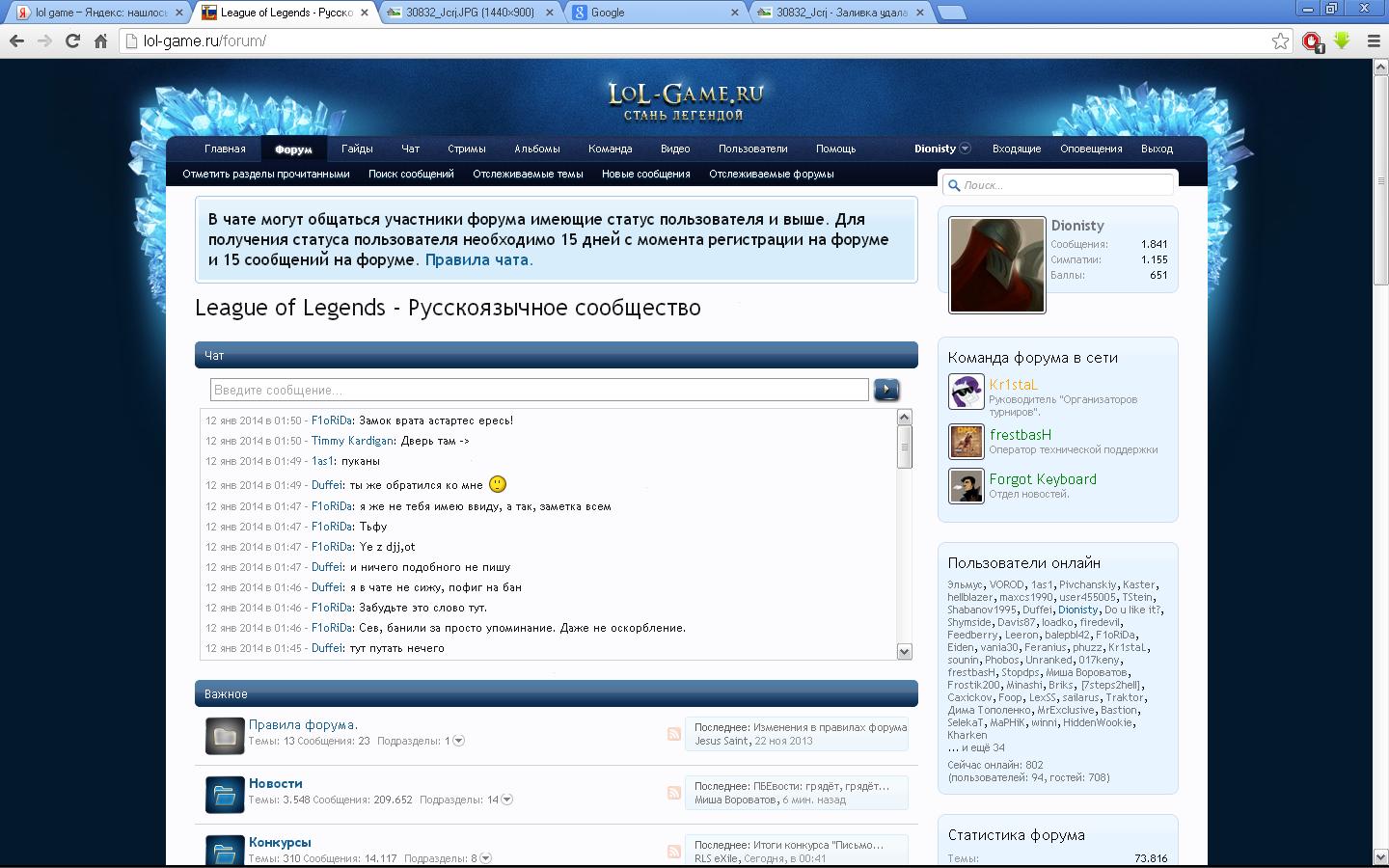The image size is (1389, 868).
Task: Open the green download arrow extension
Action: click(x=1342, y=41)
